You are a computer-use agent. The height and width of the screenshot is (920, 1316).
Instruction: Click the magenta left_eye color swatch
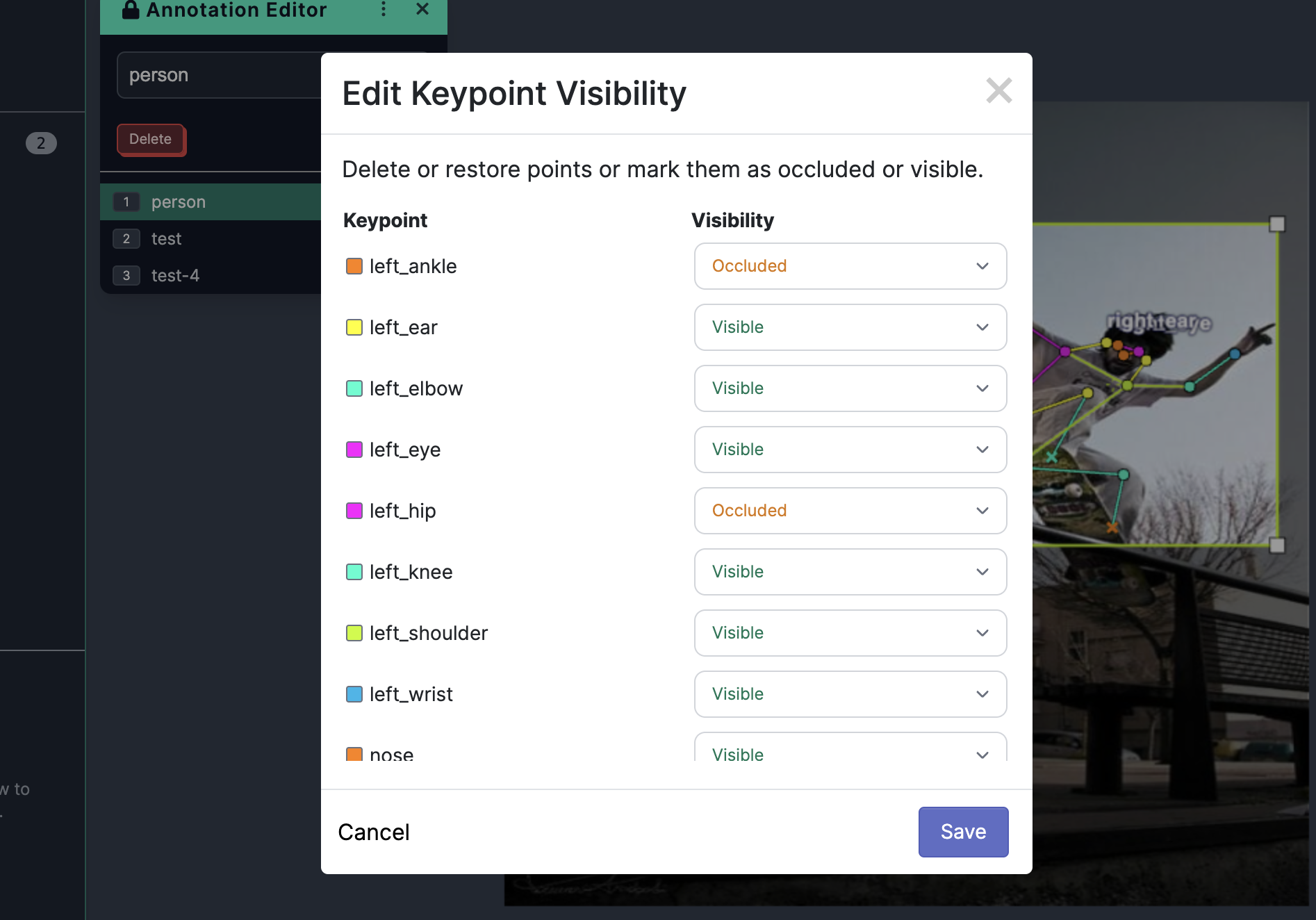[354, 450]
